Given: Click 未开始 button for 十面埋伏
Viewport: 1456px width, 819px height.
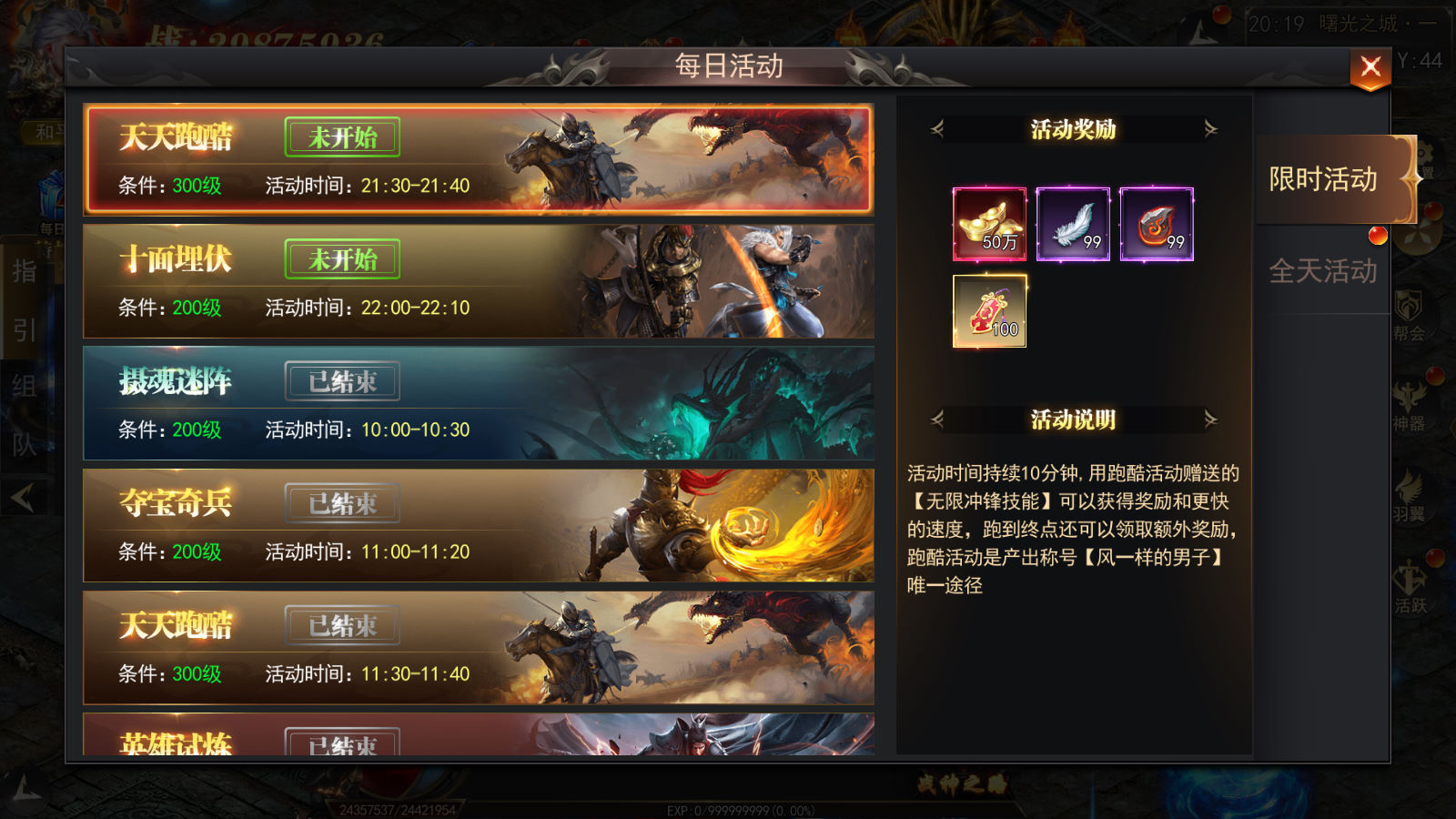Looking at the screenshot, I should coord(342,259).
